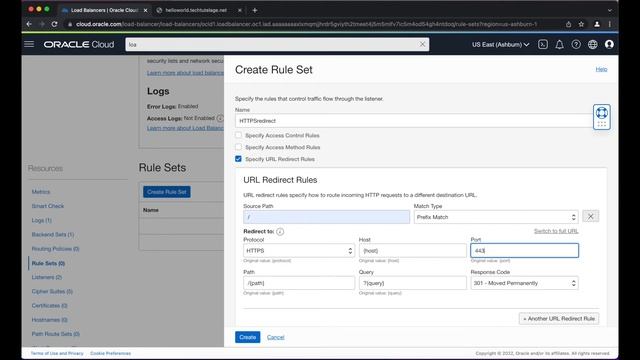640x360 pixels.
Task: Remove the URL redirect rule with X button
Action: tap(591, 216)
